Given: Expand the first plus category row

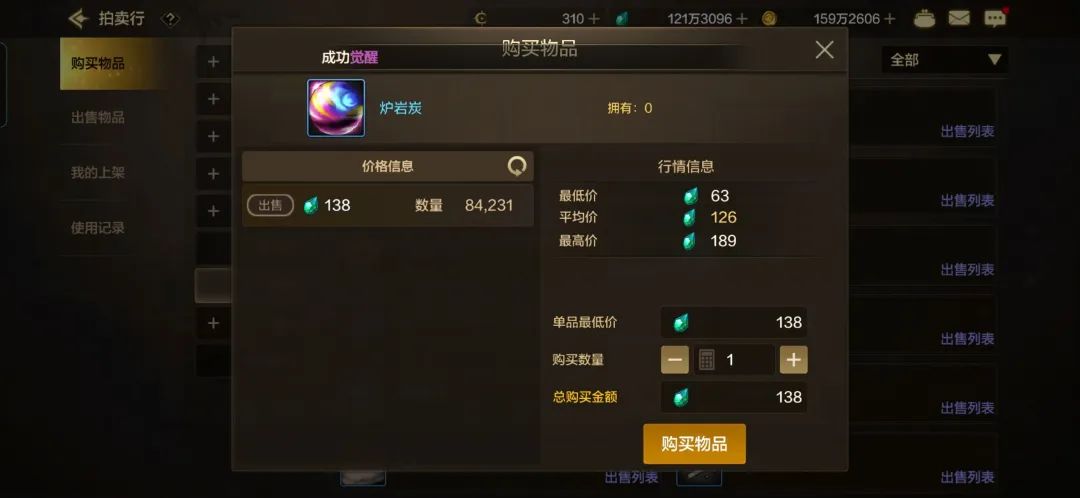Looking at the screenshot, I should coord(213,62).
